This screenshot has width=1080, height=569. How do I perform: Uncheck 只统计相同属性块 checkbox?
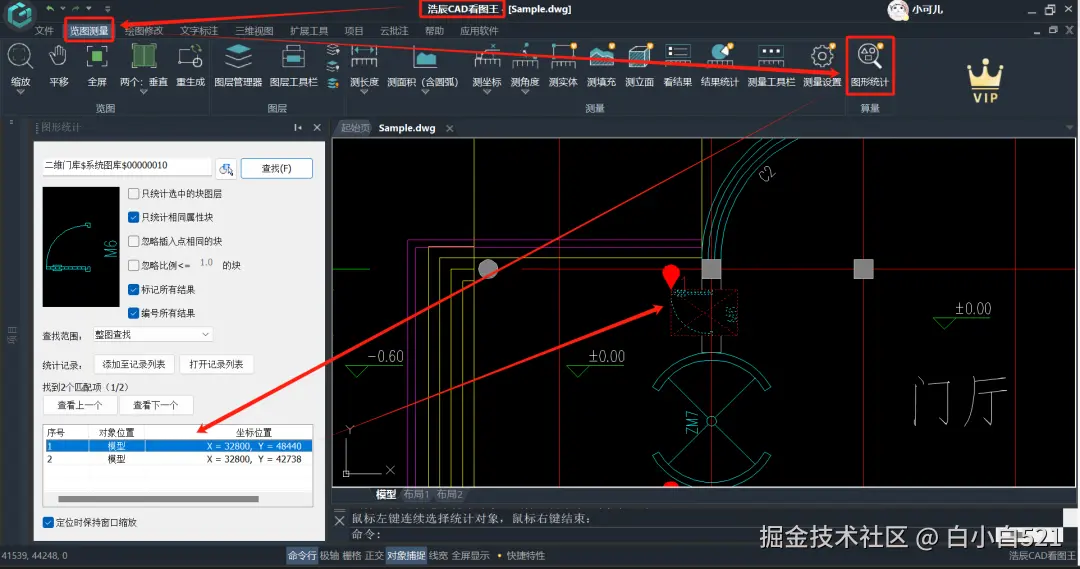134,217
